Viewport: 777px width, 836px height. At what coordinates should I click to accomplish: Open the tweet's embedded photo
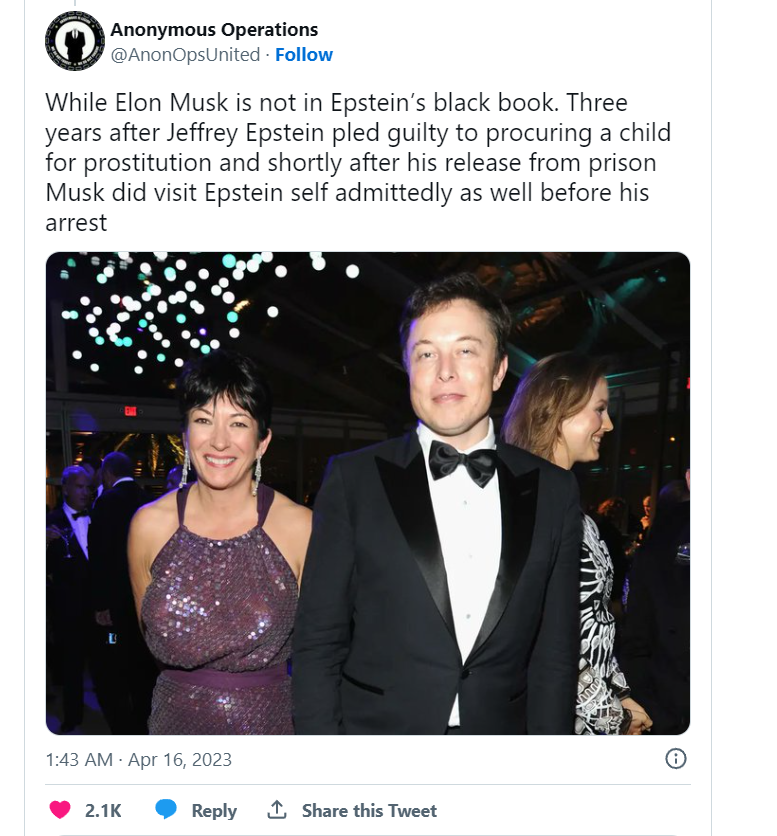(368, 493)
